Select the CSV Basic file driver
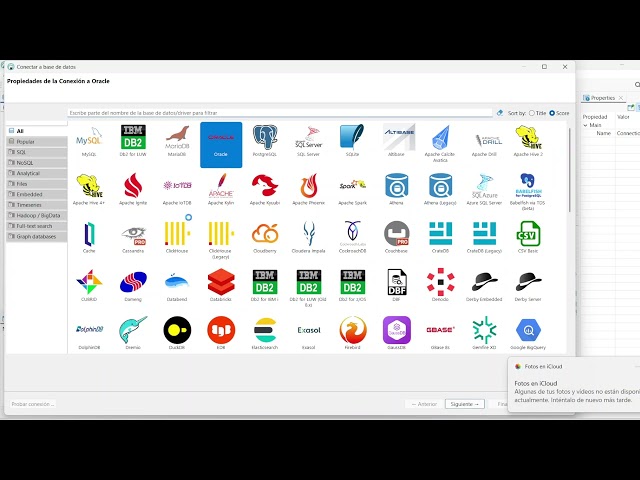 pyautogui.click(x=528, y=238)
